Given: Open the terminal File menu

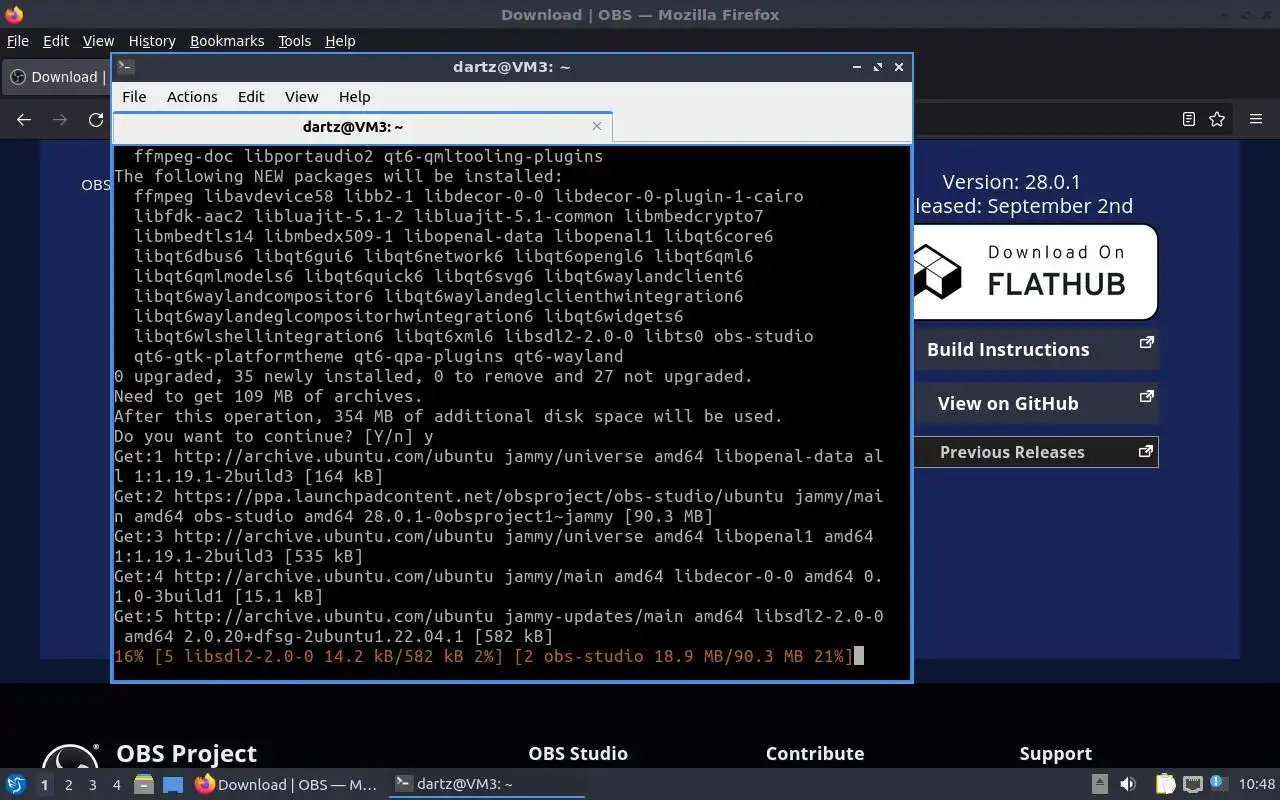Looking at the screenshot, I should [x=134, y=97].
